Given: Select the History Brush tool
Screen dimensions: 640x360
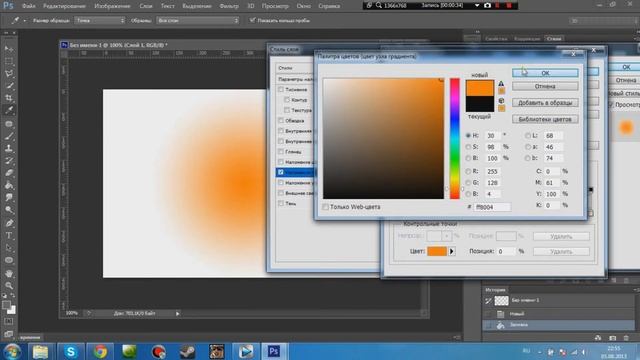Looking at the screenshot, I should click(9, 160).
